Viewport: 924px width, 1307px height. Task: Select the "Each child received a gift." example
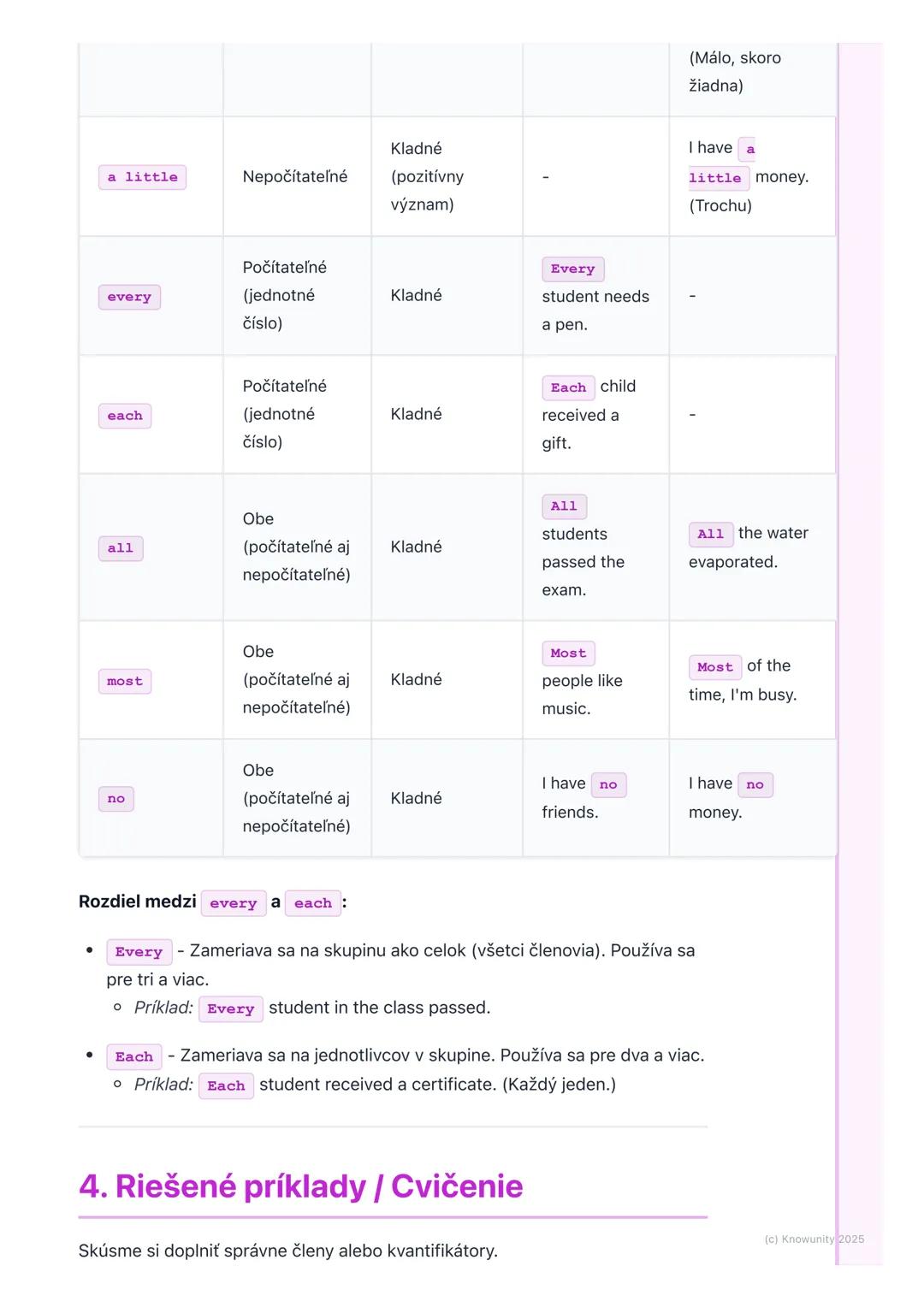click(x=589, y=415)
